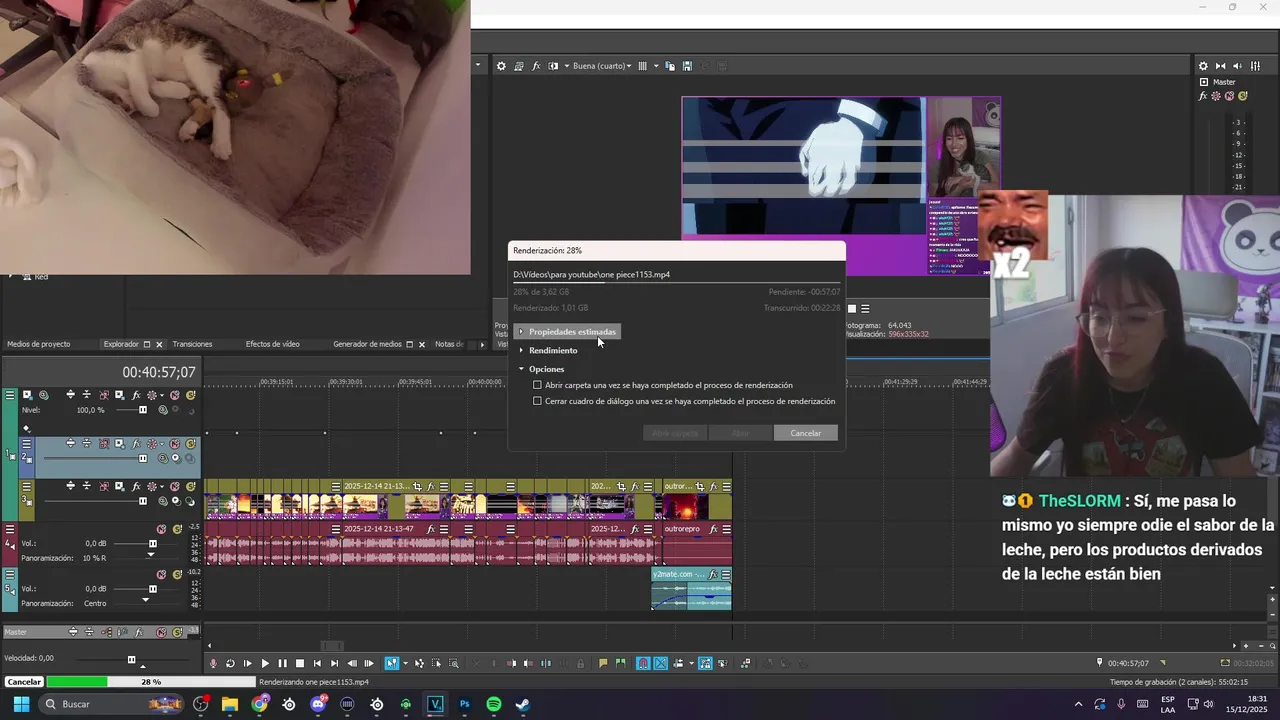Open the overlays grid icon in preview toolbar
Image resolution: width=1280 pixels, height=720 pixels.
pos(642,66)
